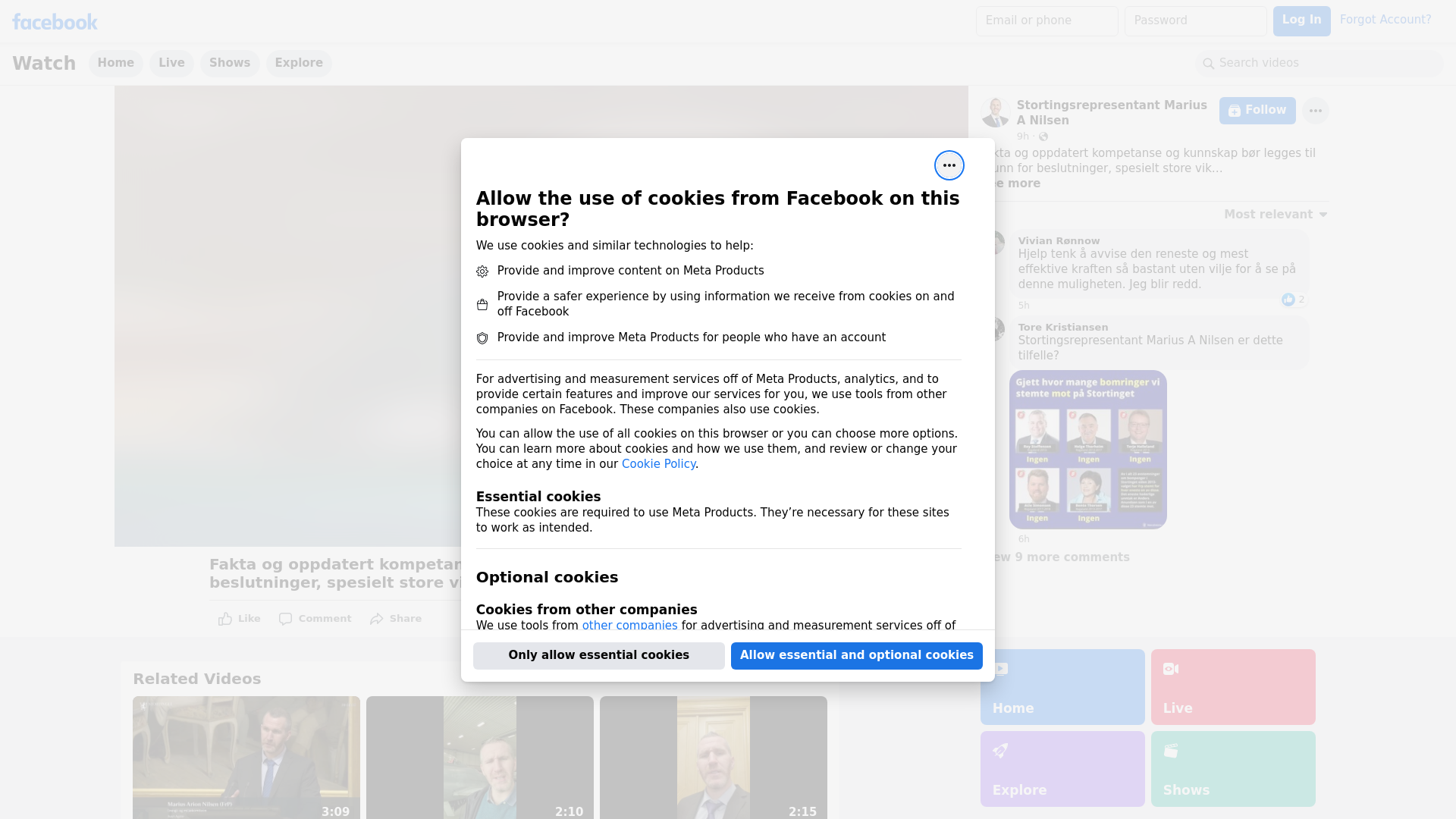Click the Essential cookies heading
Image resolution: width=1456 pixels, height=819 pixels.
[538, 497]
